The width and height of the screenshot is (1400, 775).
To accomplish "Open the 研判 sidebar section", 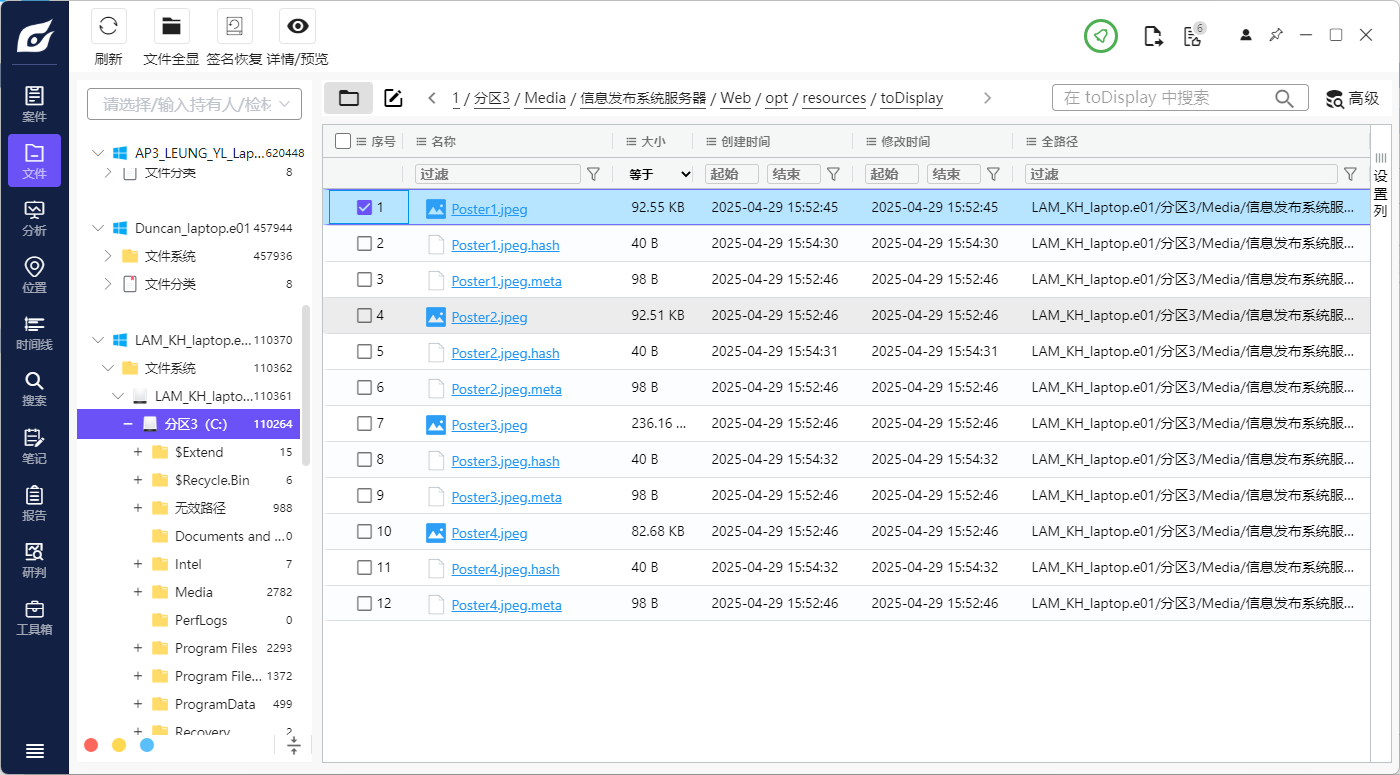I will (x=34, y=560).
